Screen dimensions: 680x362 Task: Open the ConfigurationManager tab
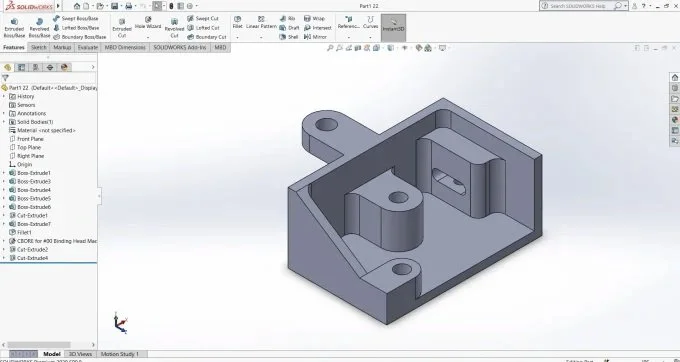36,67
